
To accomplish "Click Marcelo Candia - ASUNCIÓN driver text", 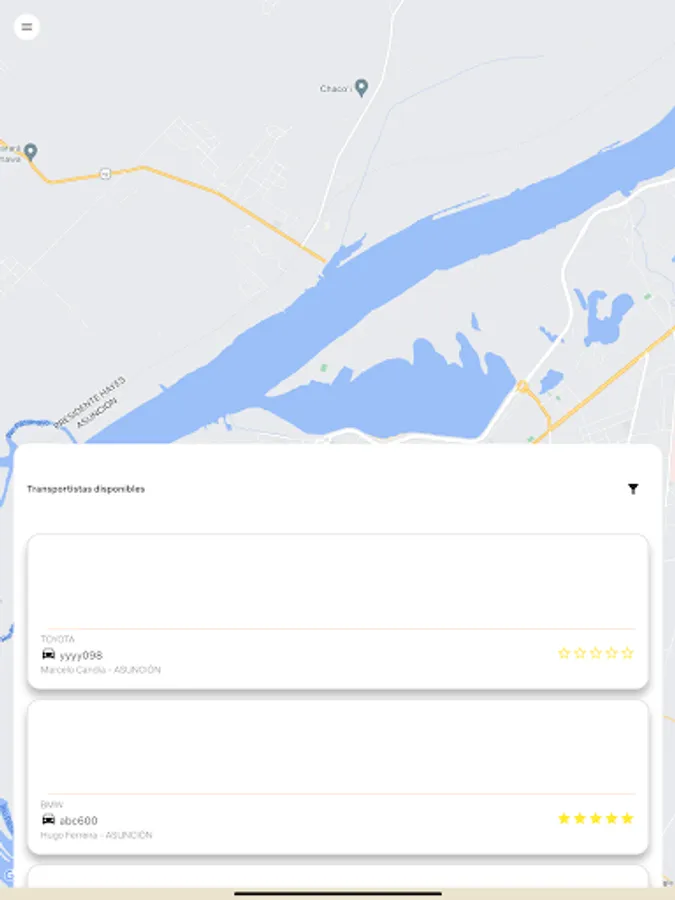I will [100, 670].
